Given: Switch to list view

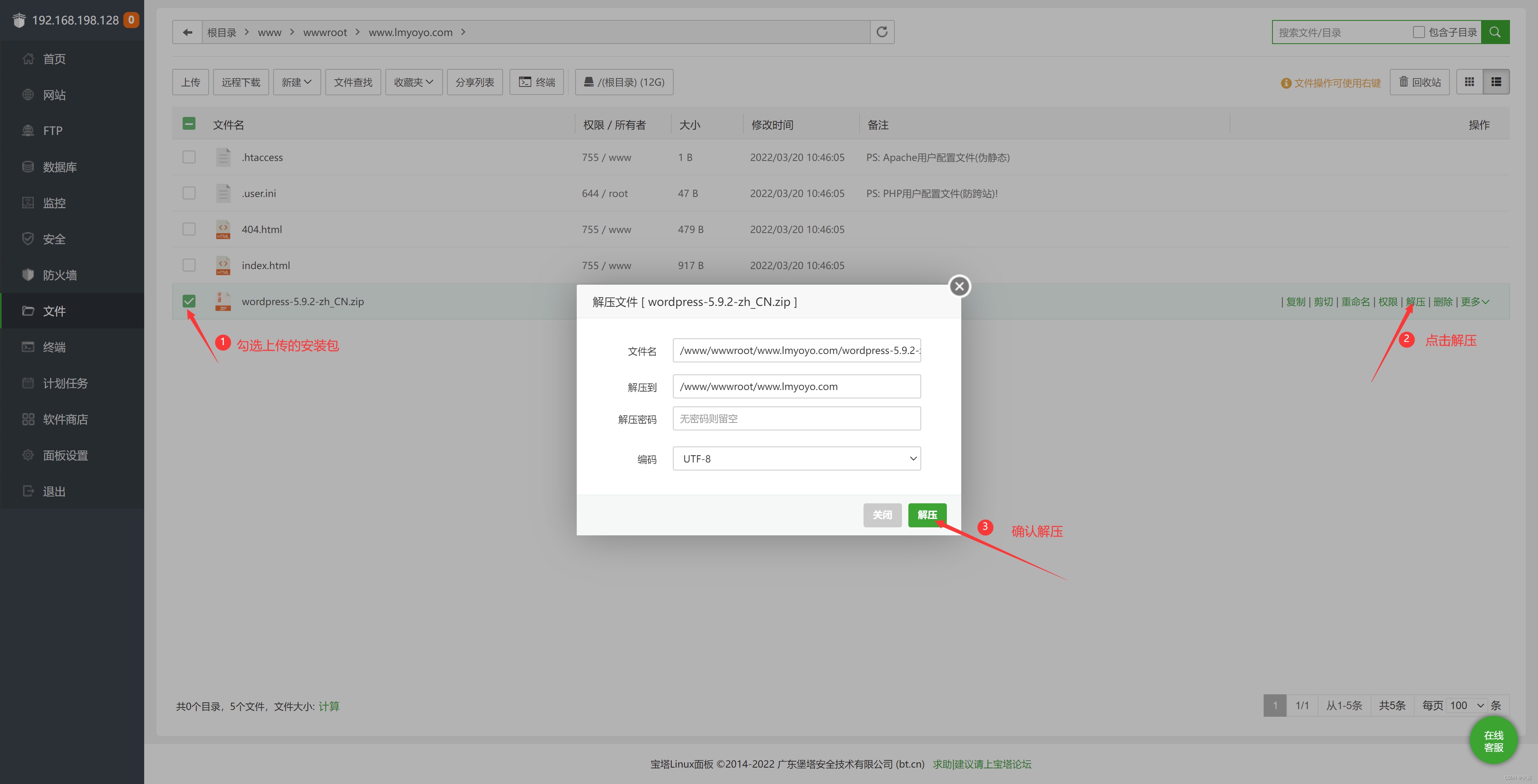Looking at the screenshot, I should click(x=1496, y=82).
